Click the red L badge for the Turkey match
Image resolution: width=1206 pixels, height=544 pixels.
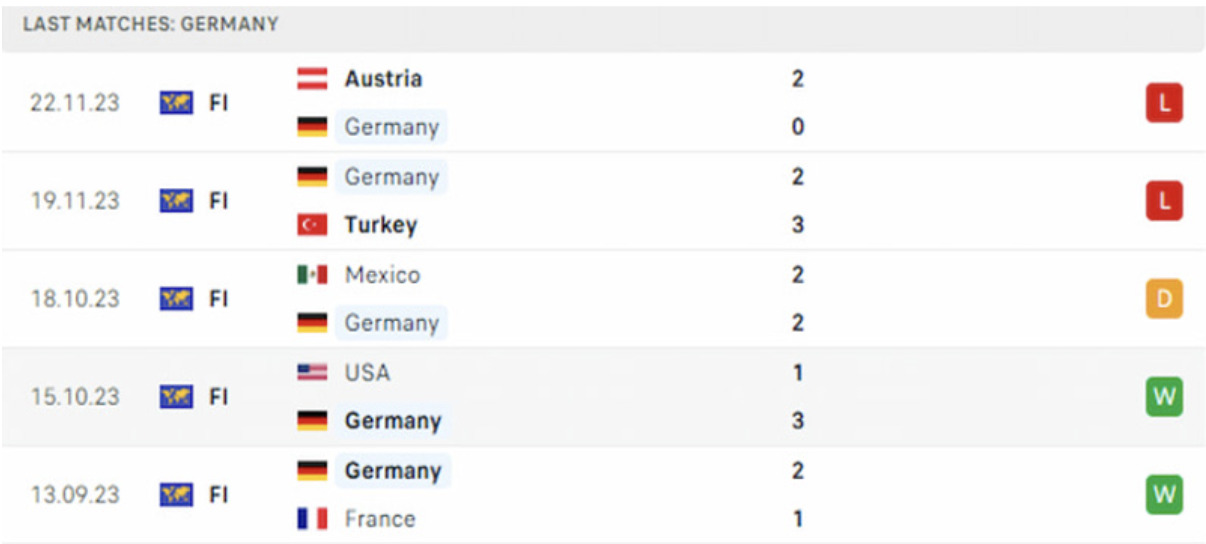pos(1164,201)
